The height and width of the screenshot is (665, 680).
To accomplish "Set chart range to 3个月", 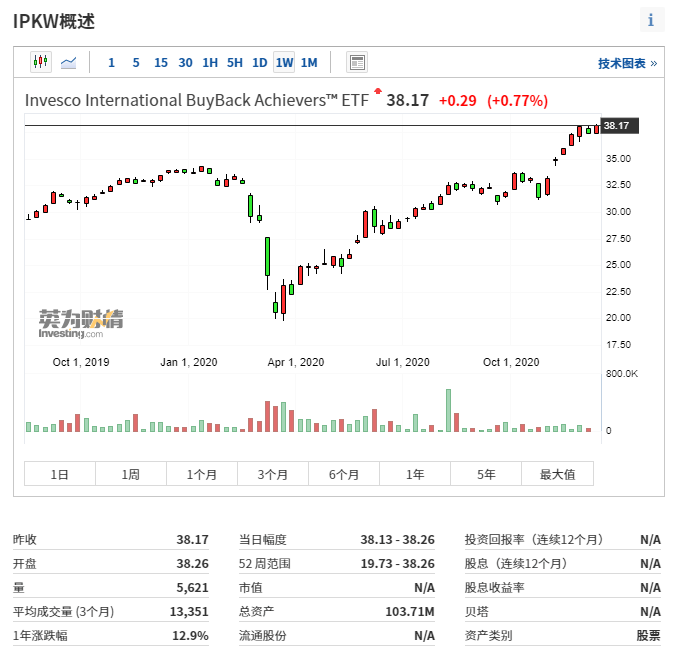I will (x=273, y=474).
